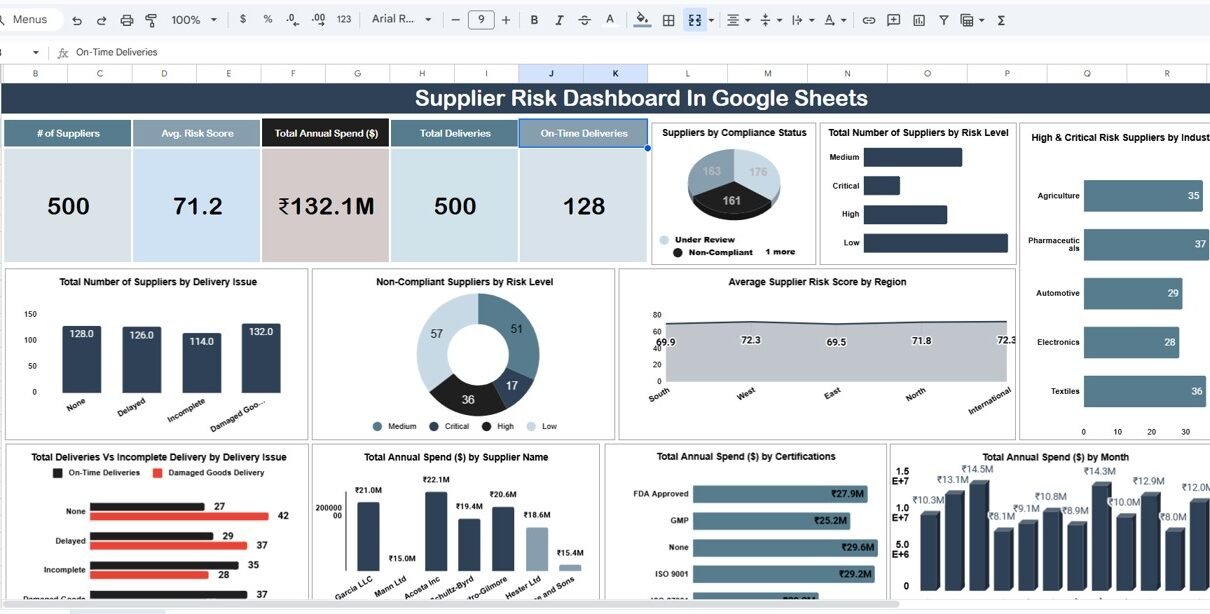Select the 'Total Annual Spend ($)' header cell
Screen dimensions: 1210x614
click(x=325, y=134)
